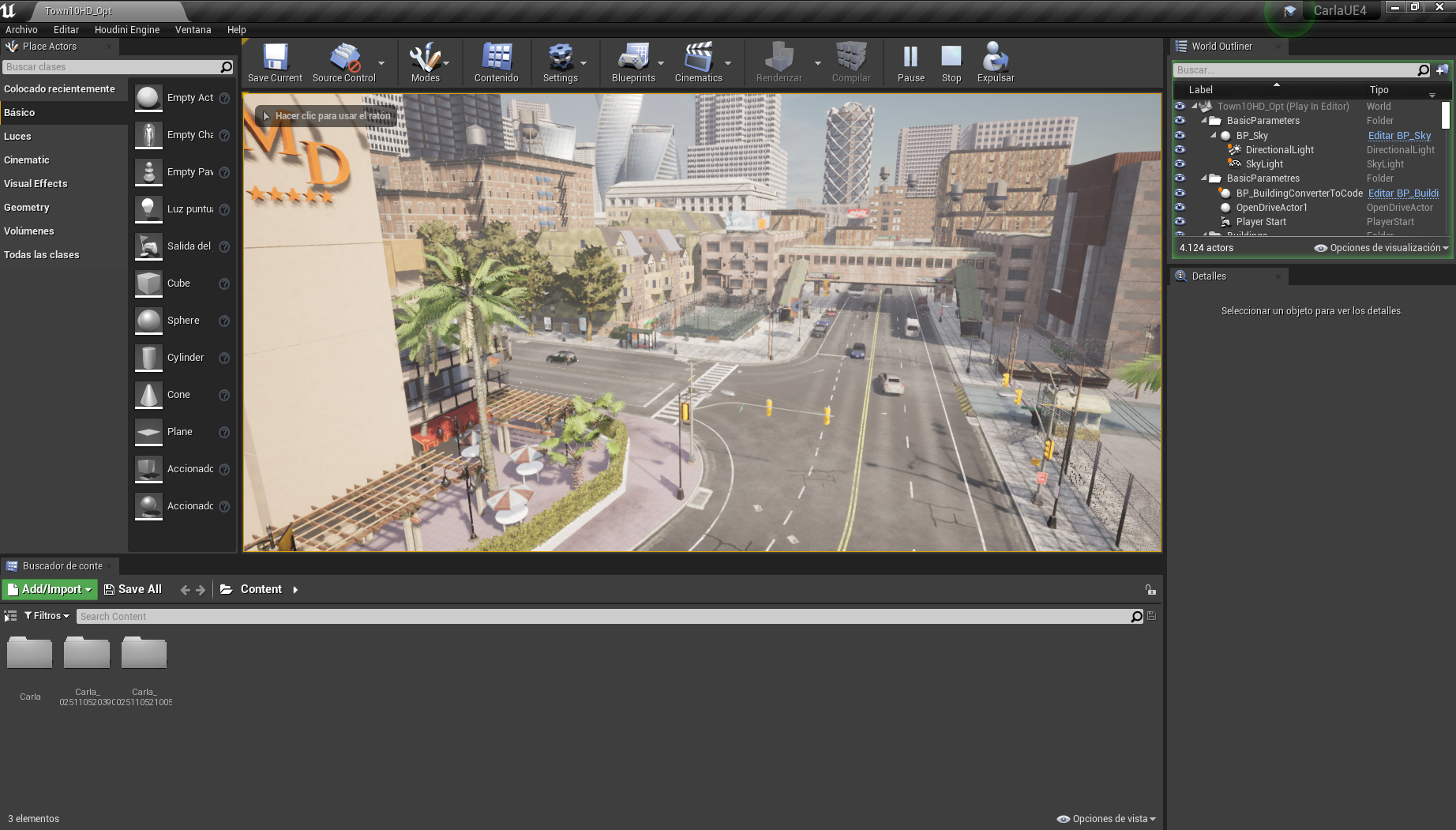
Task: Click the Add/Import button
Action: coord(49,589)
